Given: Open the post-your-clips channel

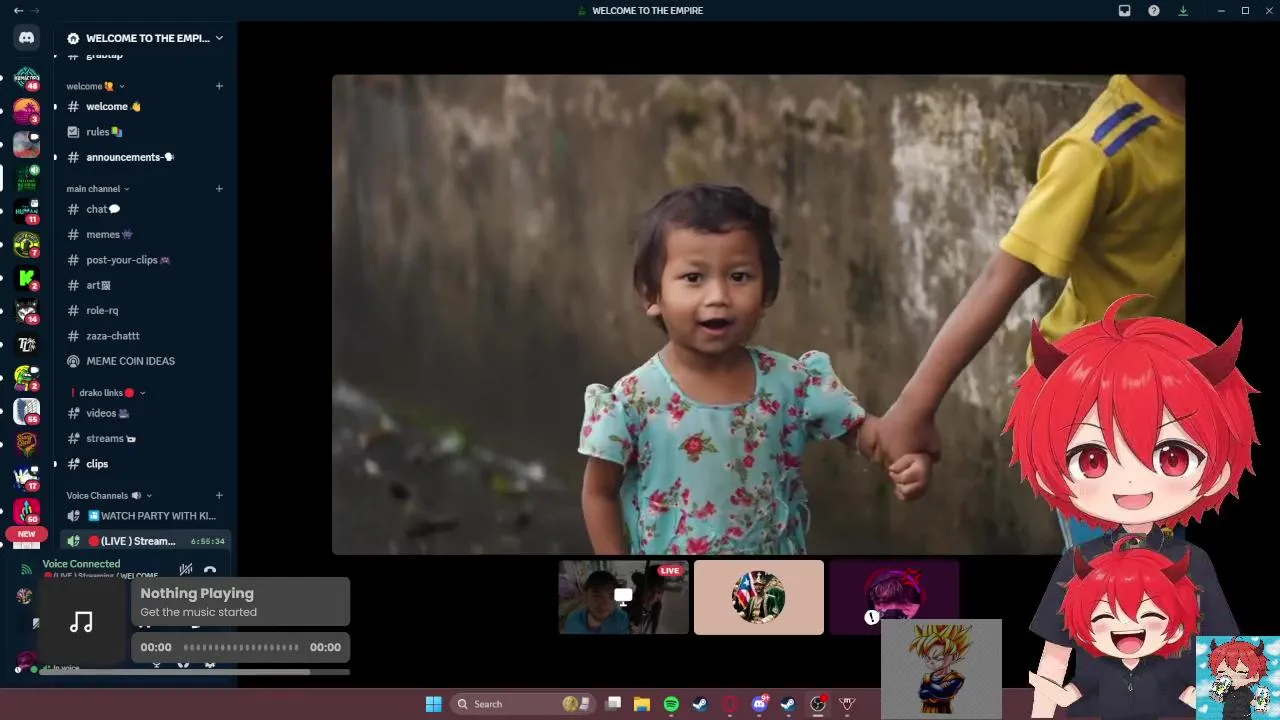Looking at the screenshot, I should pyautogui.click(x=145, y=259).
